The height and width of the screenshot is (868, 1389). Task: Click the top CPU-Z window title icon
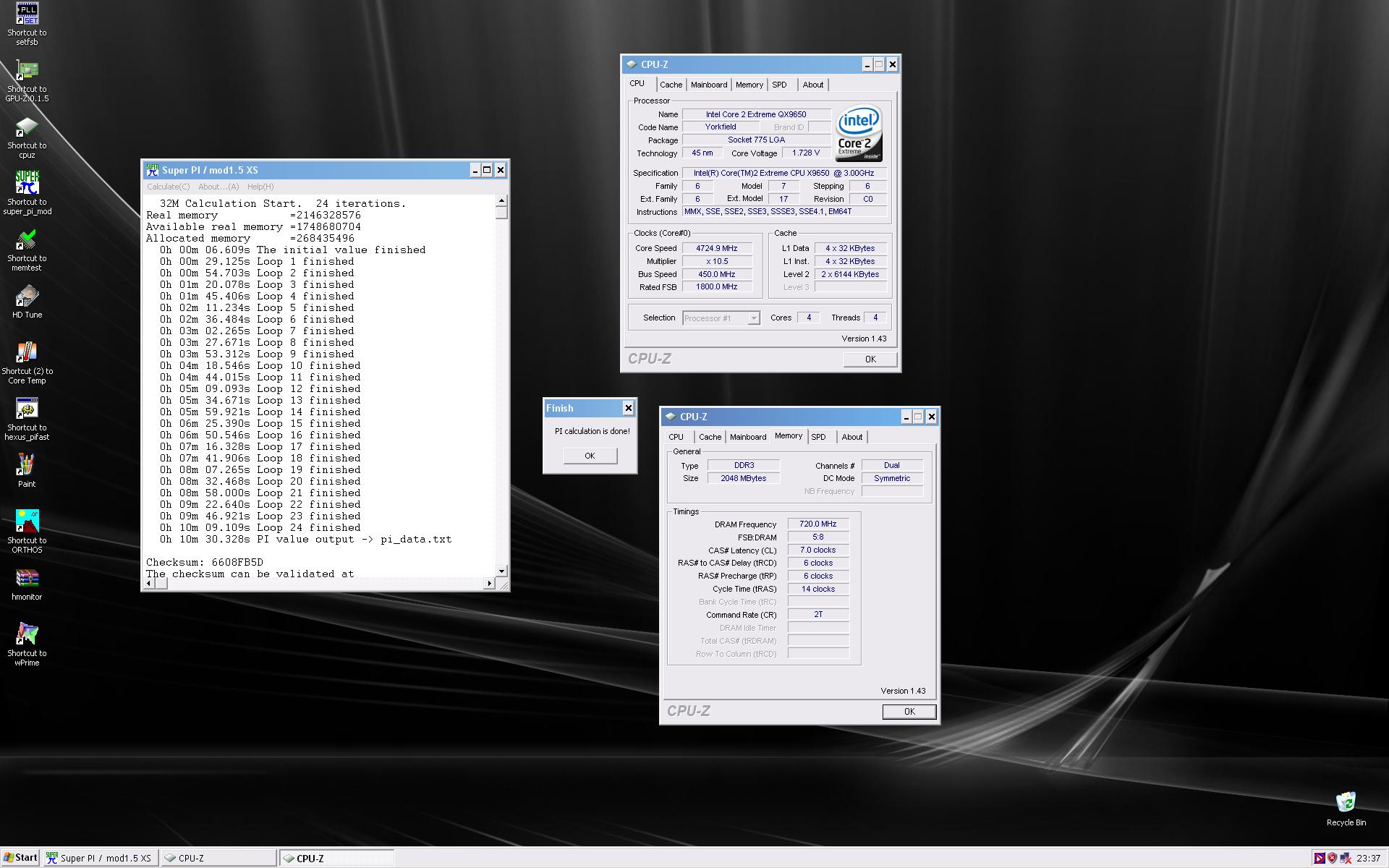pos(631,64)
